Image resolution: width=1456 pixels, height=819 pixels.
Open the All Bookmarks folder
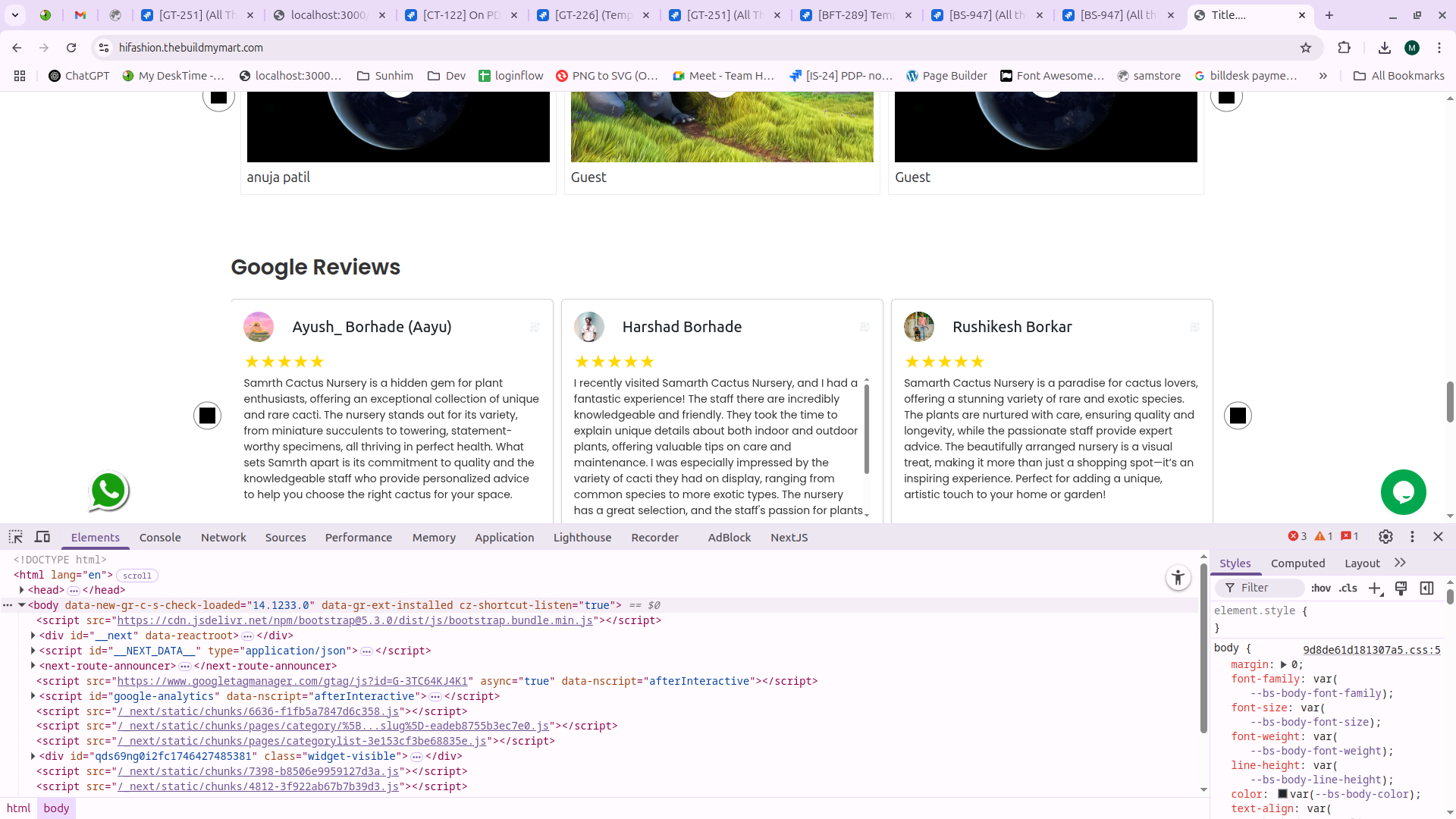1399,76
